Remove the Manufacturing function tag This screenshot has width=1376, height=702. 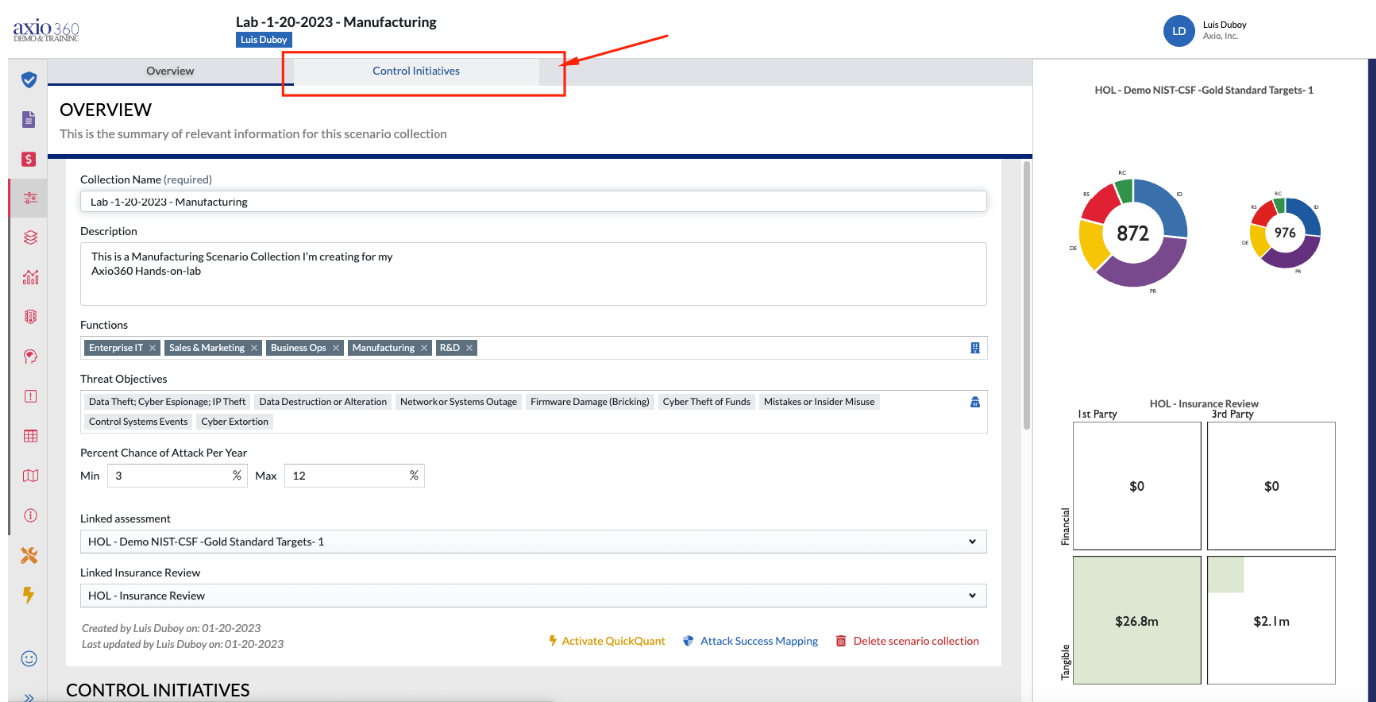tap(424, 348)
